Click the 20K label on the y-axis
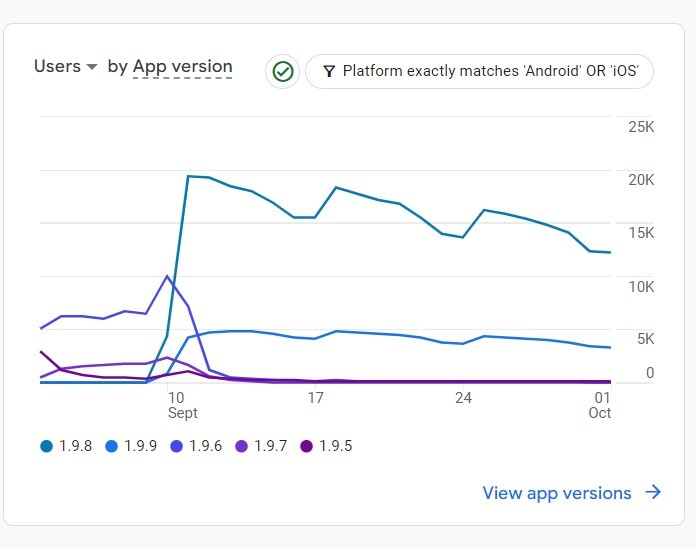This screenshot has width=696, height=548. [x=641, y=180]
